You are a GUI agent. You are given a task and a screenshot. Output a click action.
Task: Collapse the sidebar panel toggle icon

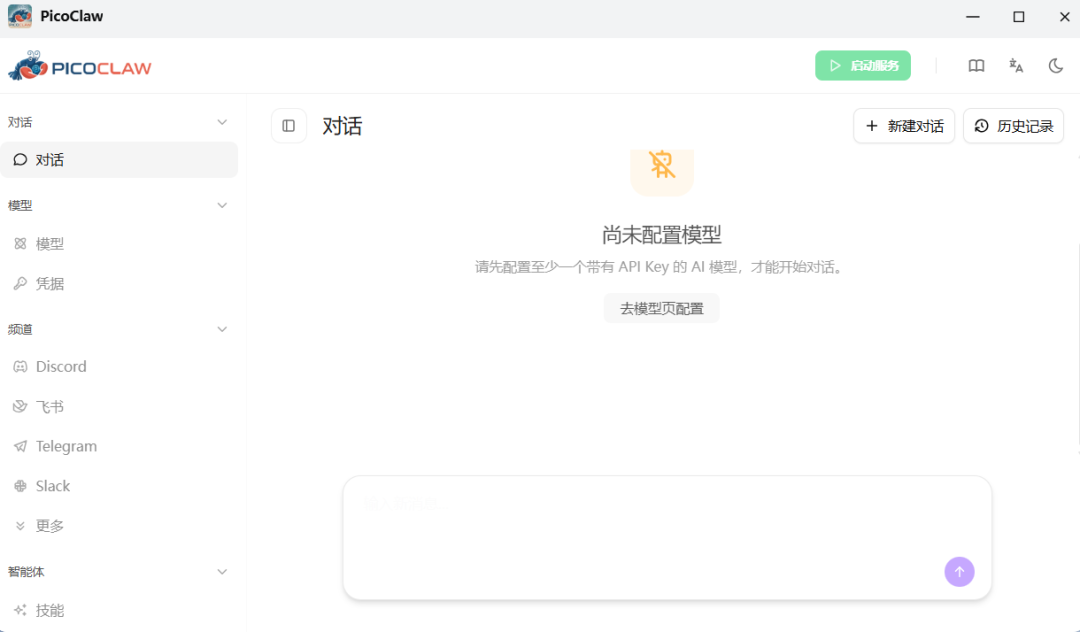[x=289, y=126]
